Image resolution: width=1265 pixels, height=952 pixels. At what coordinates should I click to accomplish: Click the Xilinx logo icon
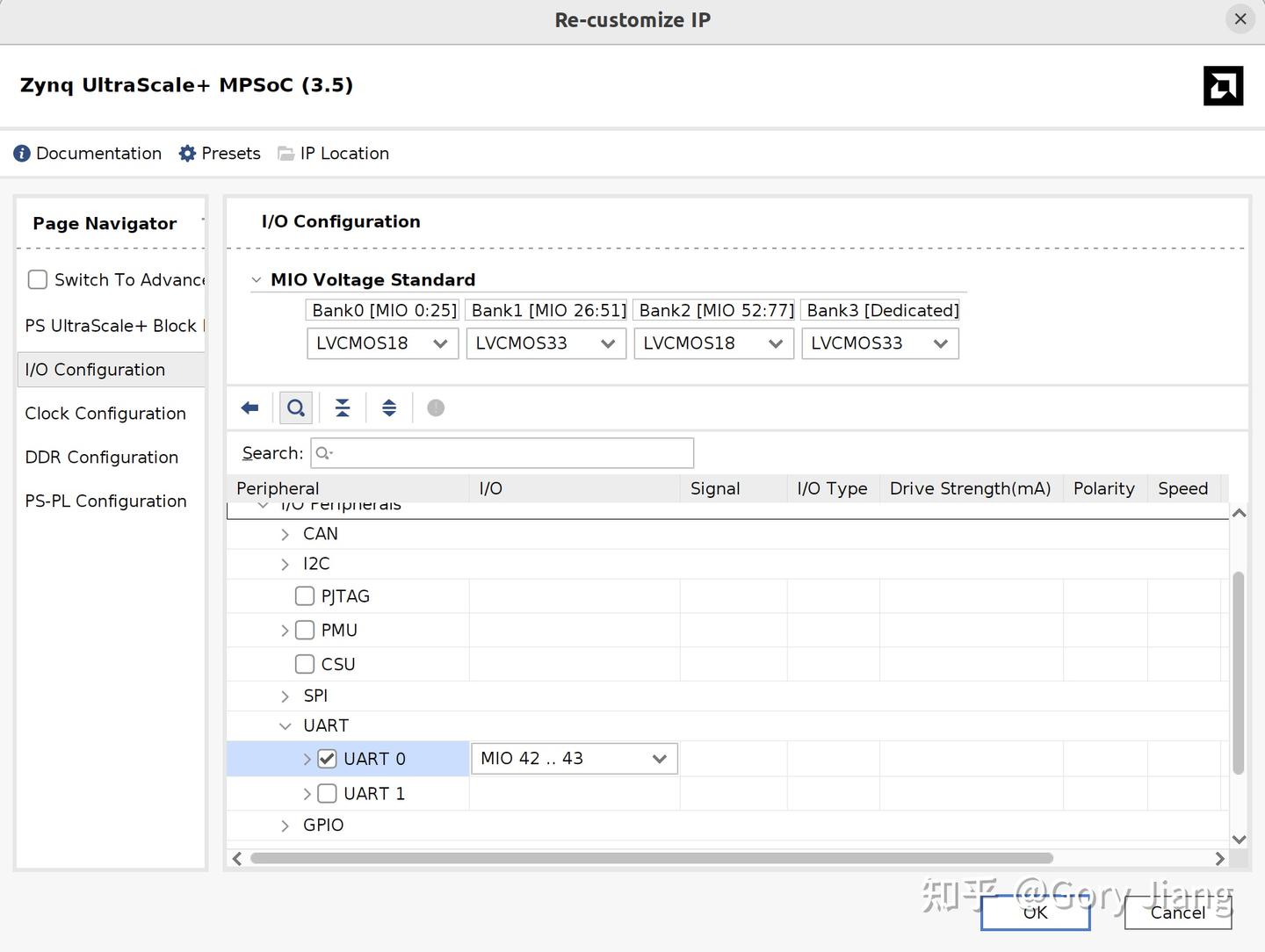click(x=1224, y=85)
